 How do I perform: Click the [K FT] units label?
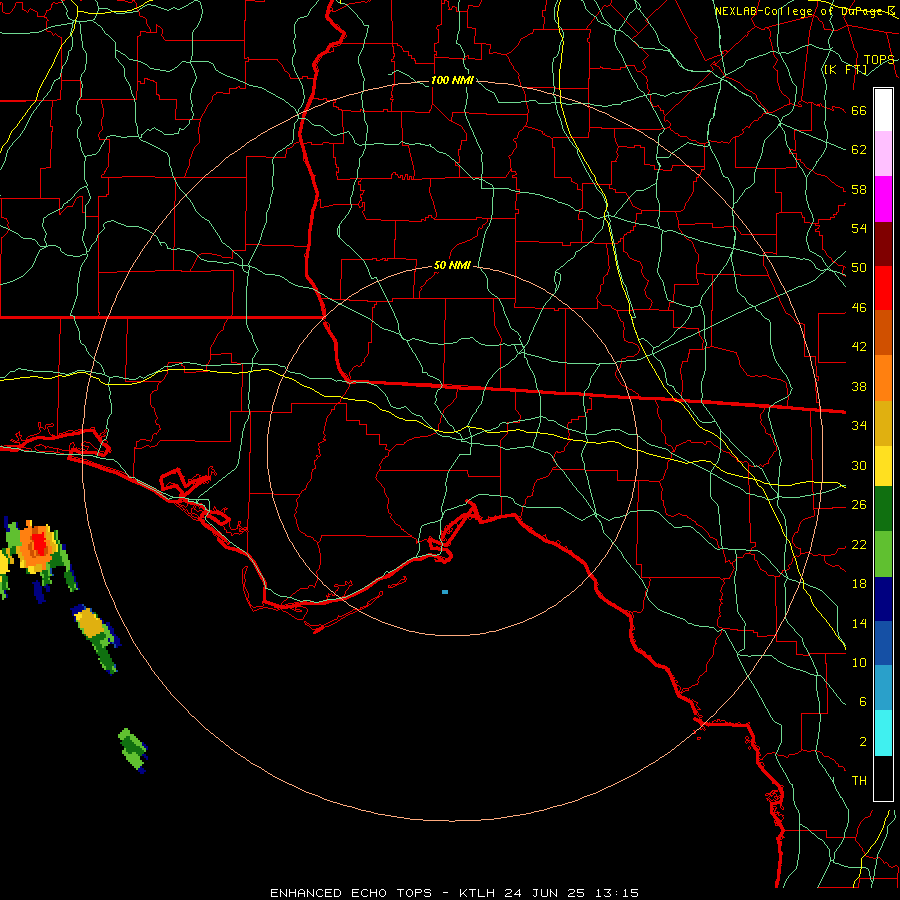(845, 69)
